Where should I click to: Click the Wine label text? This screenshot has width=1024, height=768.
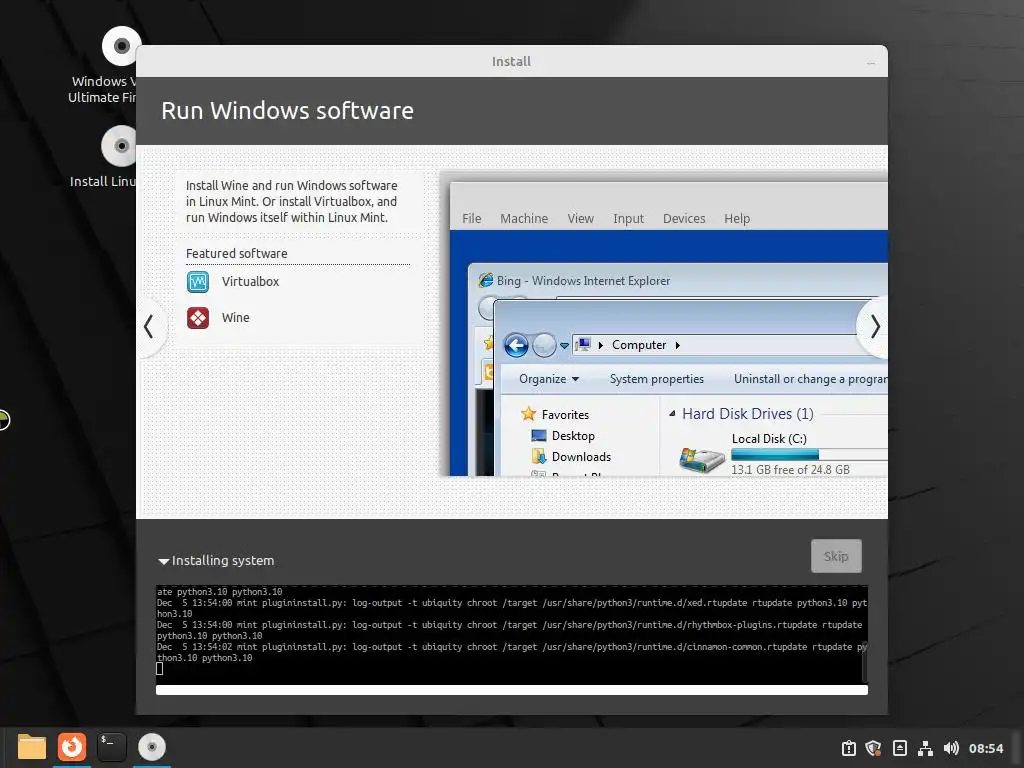point(235,317)
